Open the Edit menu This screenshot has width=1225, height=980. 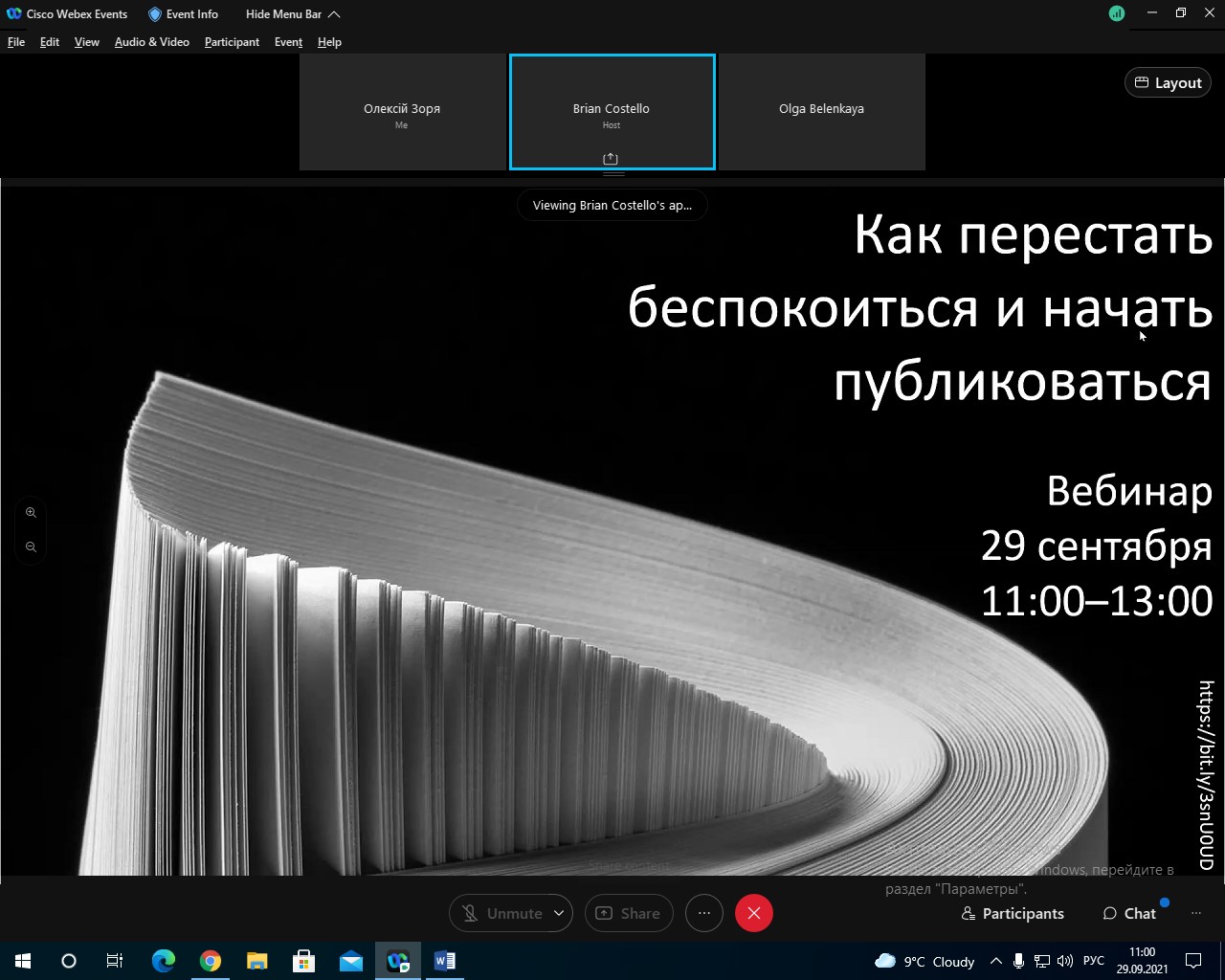[x=50, y=42]
